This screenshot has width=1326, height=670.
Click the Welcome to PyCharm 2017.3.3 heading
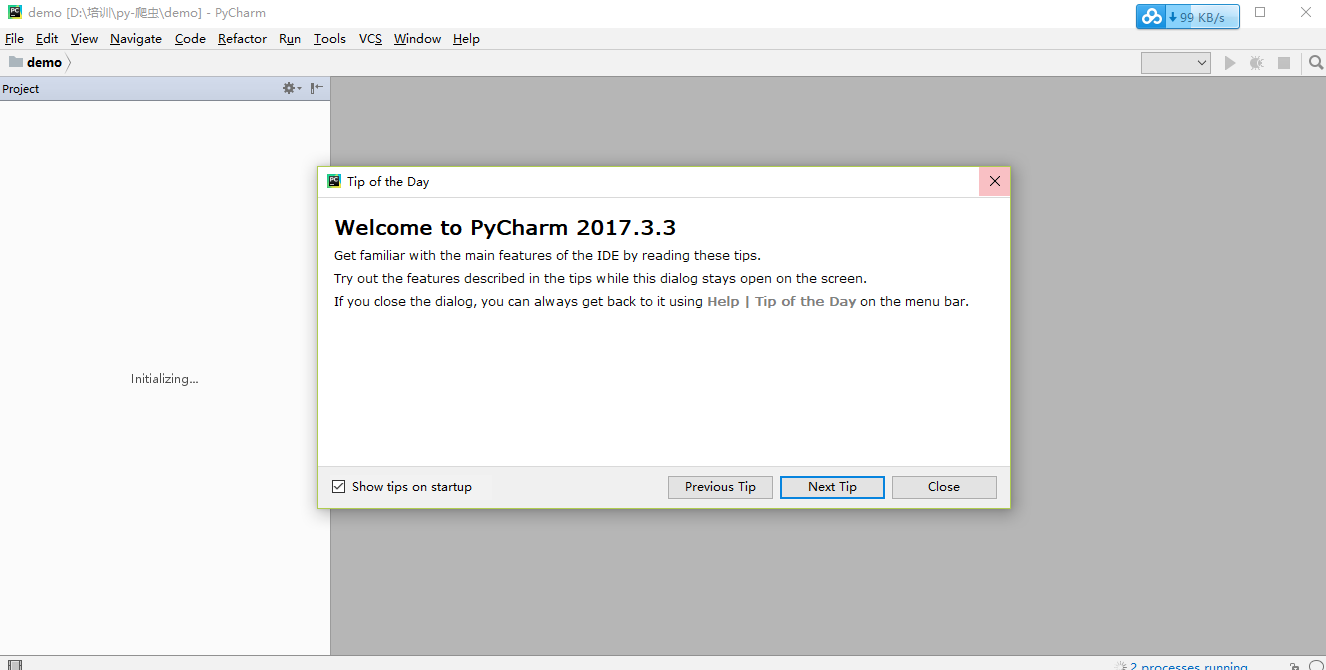[x=505, y=228]
